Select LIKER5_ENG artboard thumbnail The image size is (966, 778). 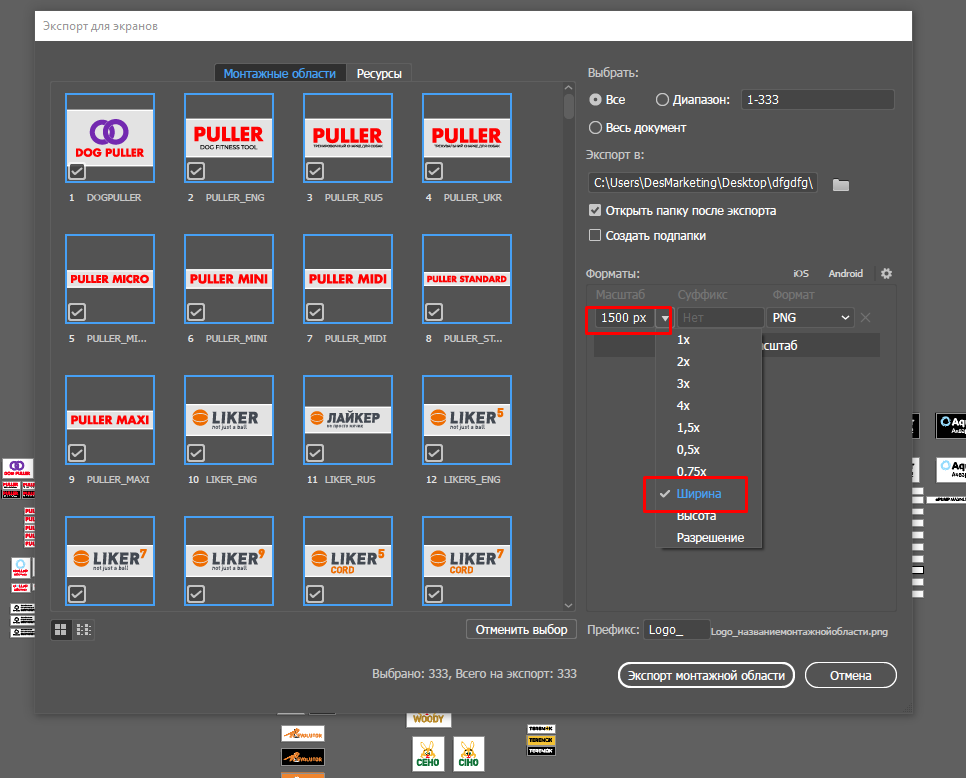pyautogui.click(x=466, y=419)
